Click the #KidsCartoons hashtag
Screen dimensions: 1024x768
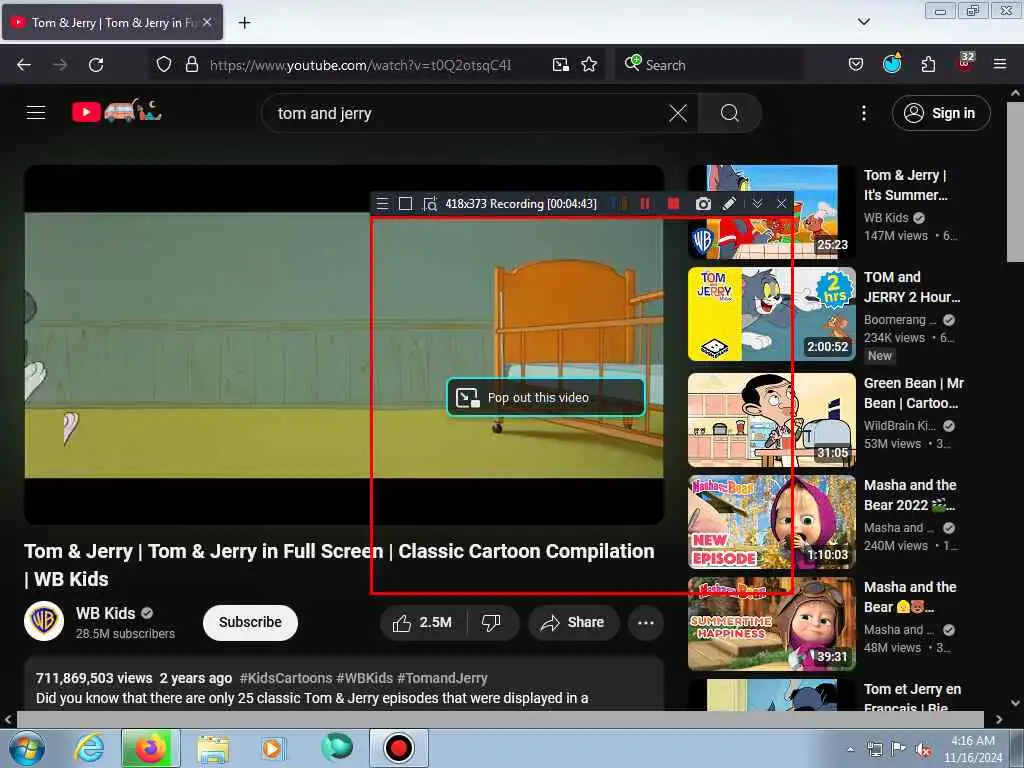pyautogui.click(x=285, y=678)
